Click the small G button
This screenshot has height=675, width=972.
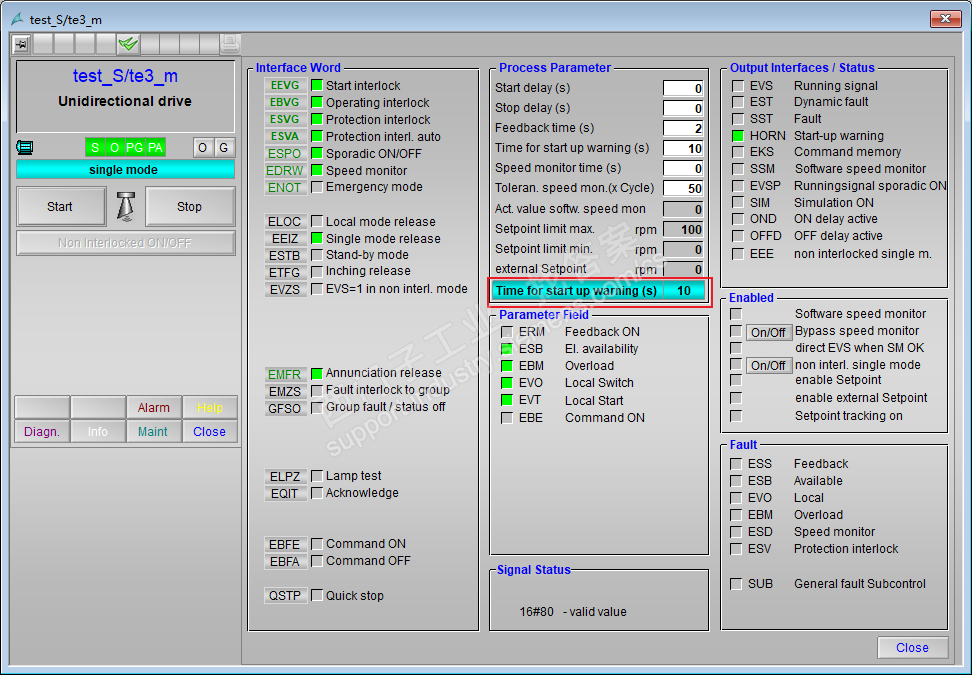[x=224, y=148]
